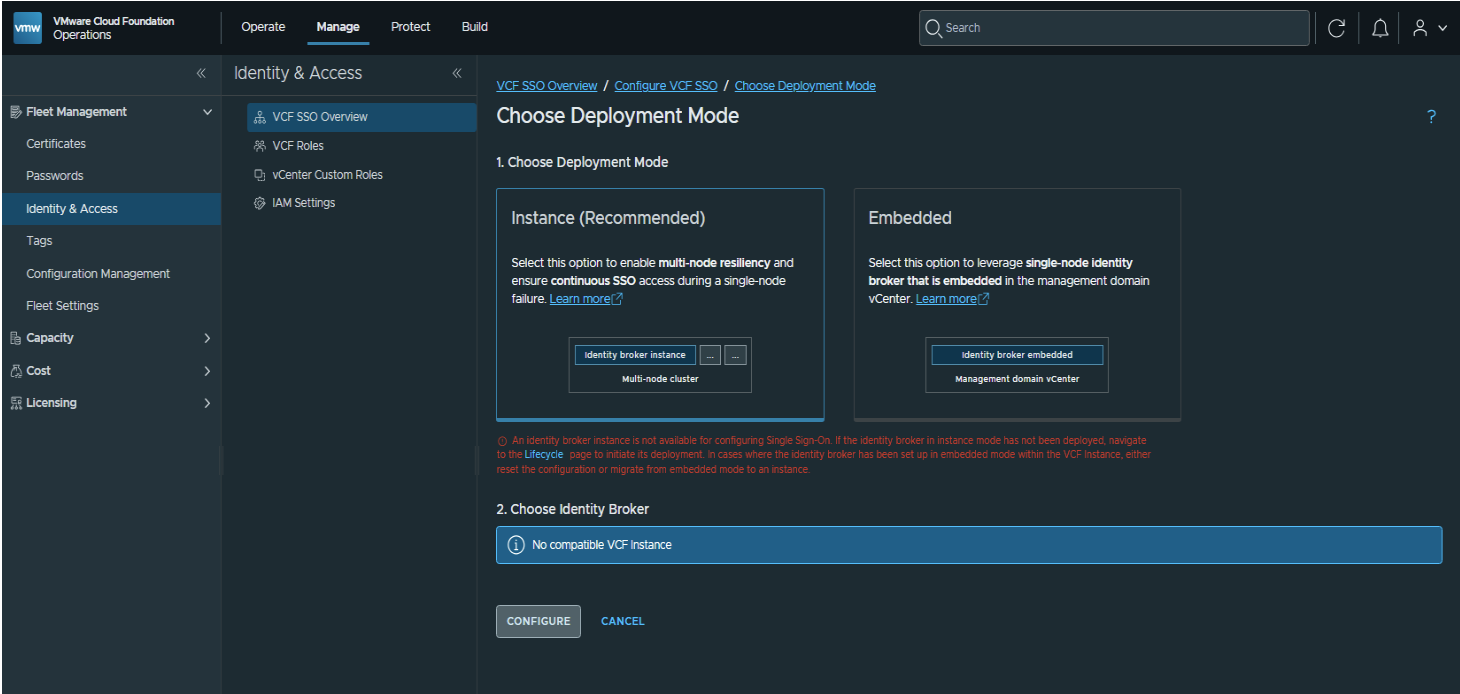Expand the Licensing section
The height and width of the screenshot is (694, 1460).
pos(110,403)
